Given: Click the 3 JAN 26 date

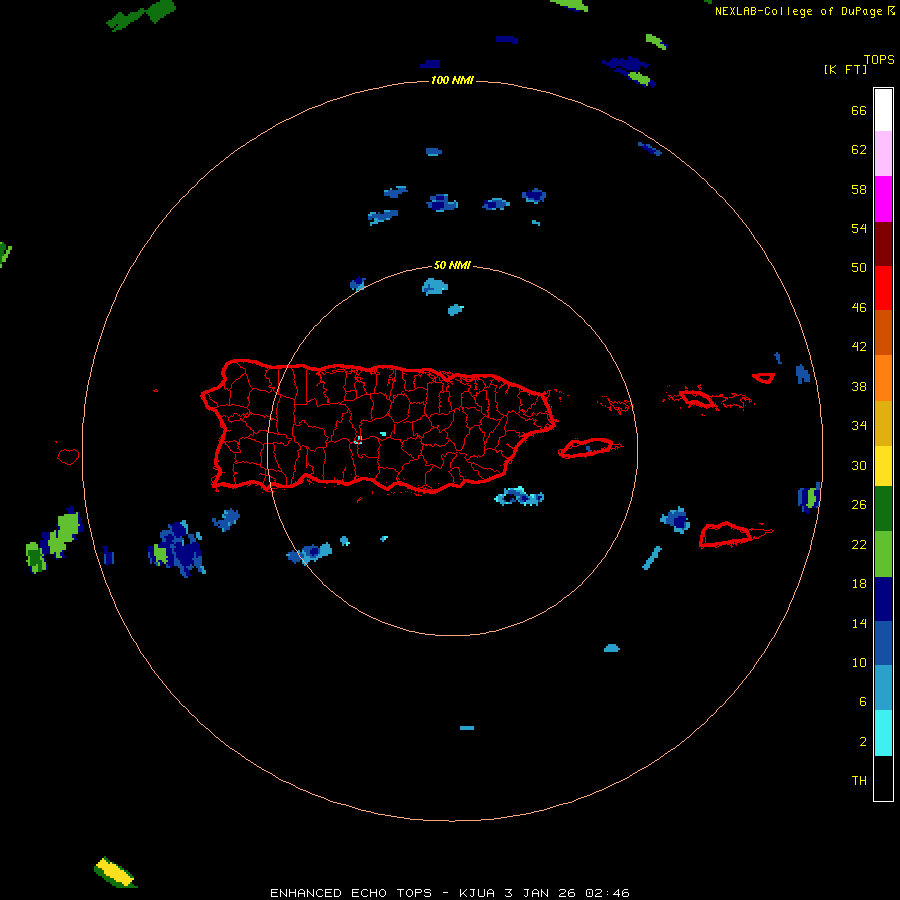Looking at the screenshot, I should coord(540,893).
